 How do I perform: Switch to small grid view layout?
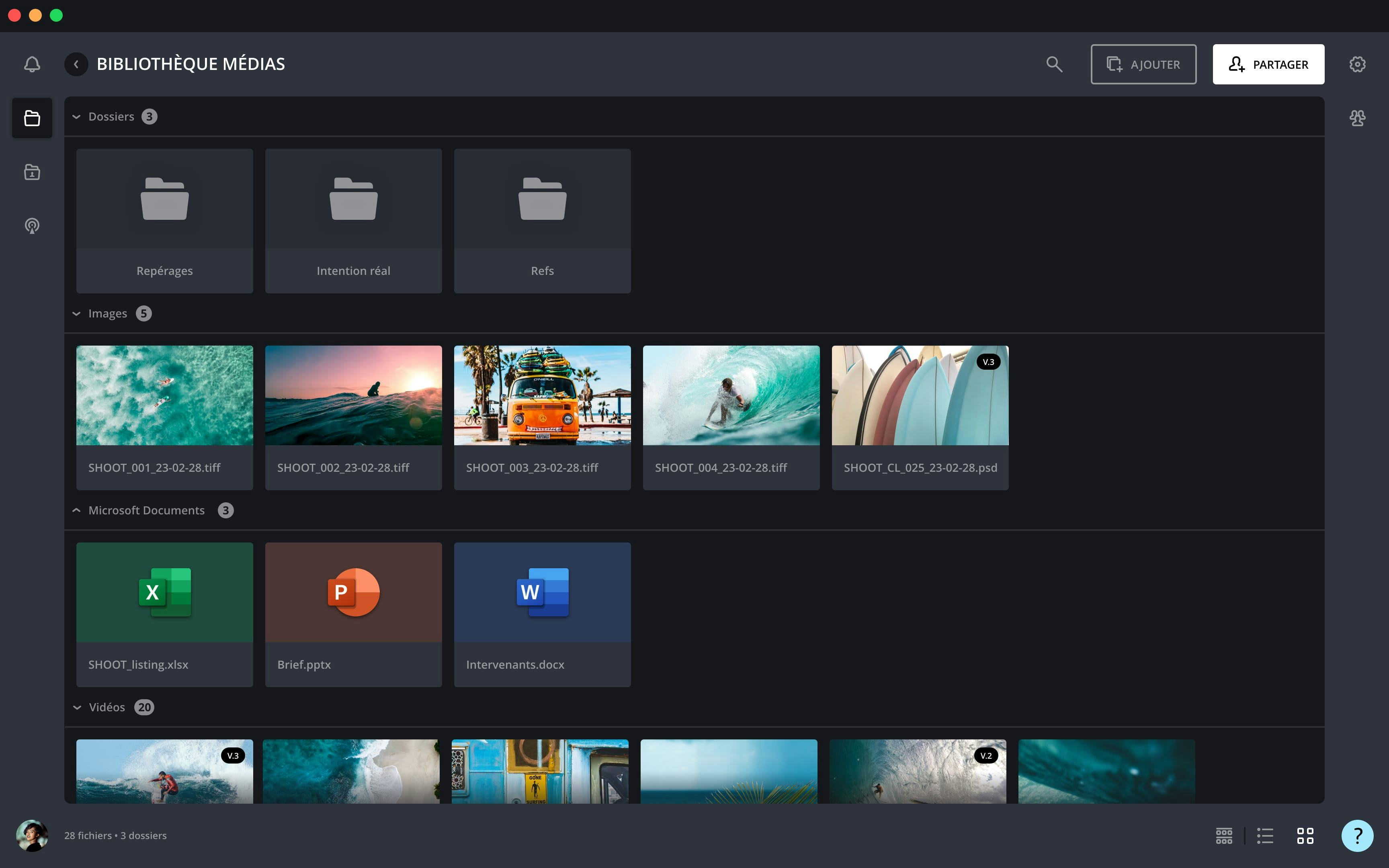click(1224, 835)
